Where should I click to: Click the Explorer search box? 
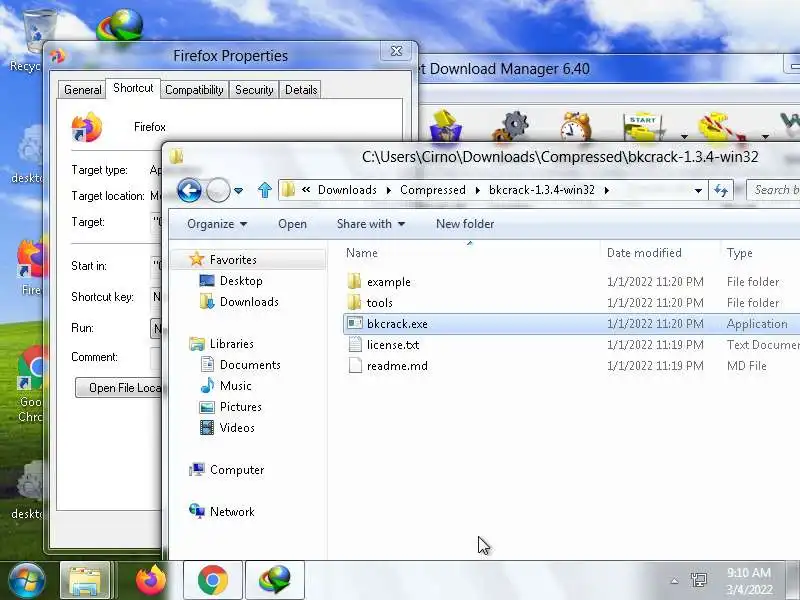tap(773, 190)
